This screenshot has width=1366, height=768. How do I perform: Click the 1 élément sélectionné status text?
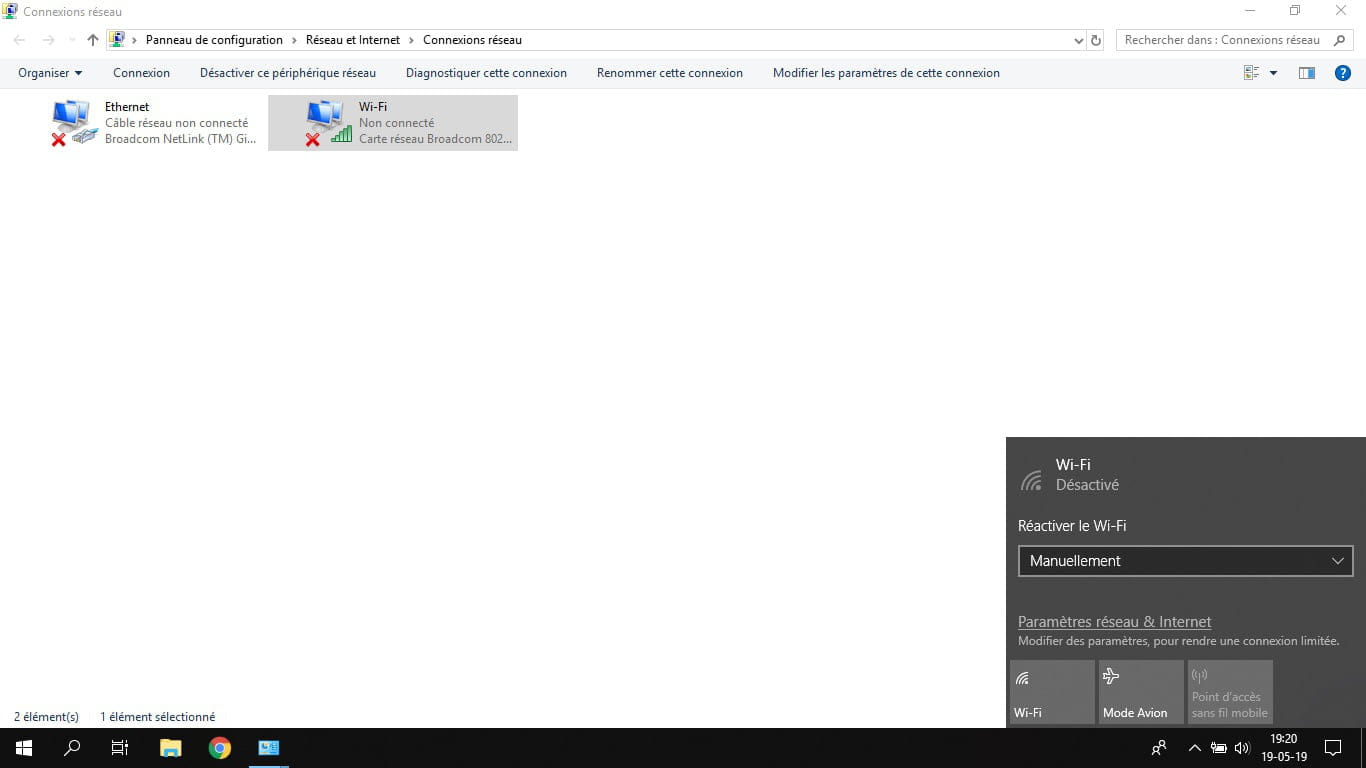coord(157,717)
